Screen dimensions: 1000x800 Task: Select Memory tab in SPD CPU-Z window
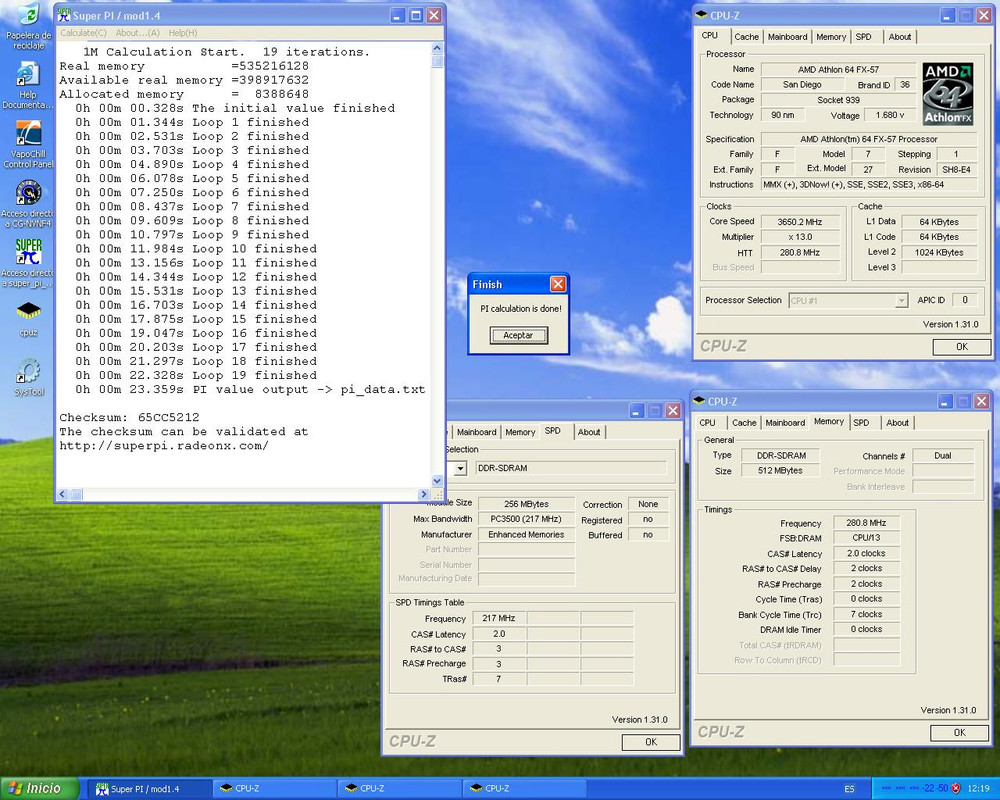[x=520, y=432]
